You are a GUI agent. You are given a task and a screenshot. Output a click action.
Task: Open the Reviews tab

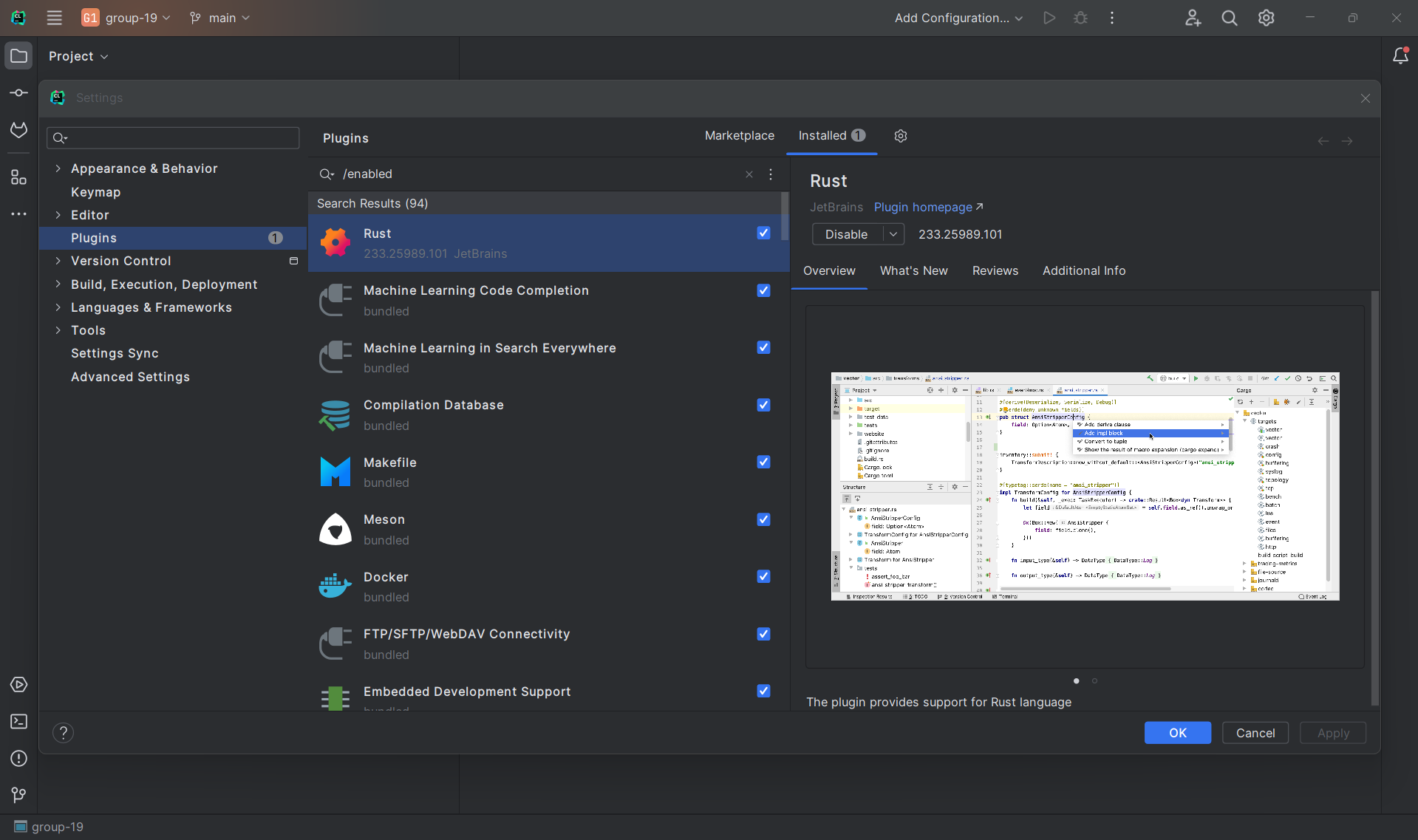coord(995,271)
